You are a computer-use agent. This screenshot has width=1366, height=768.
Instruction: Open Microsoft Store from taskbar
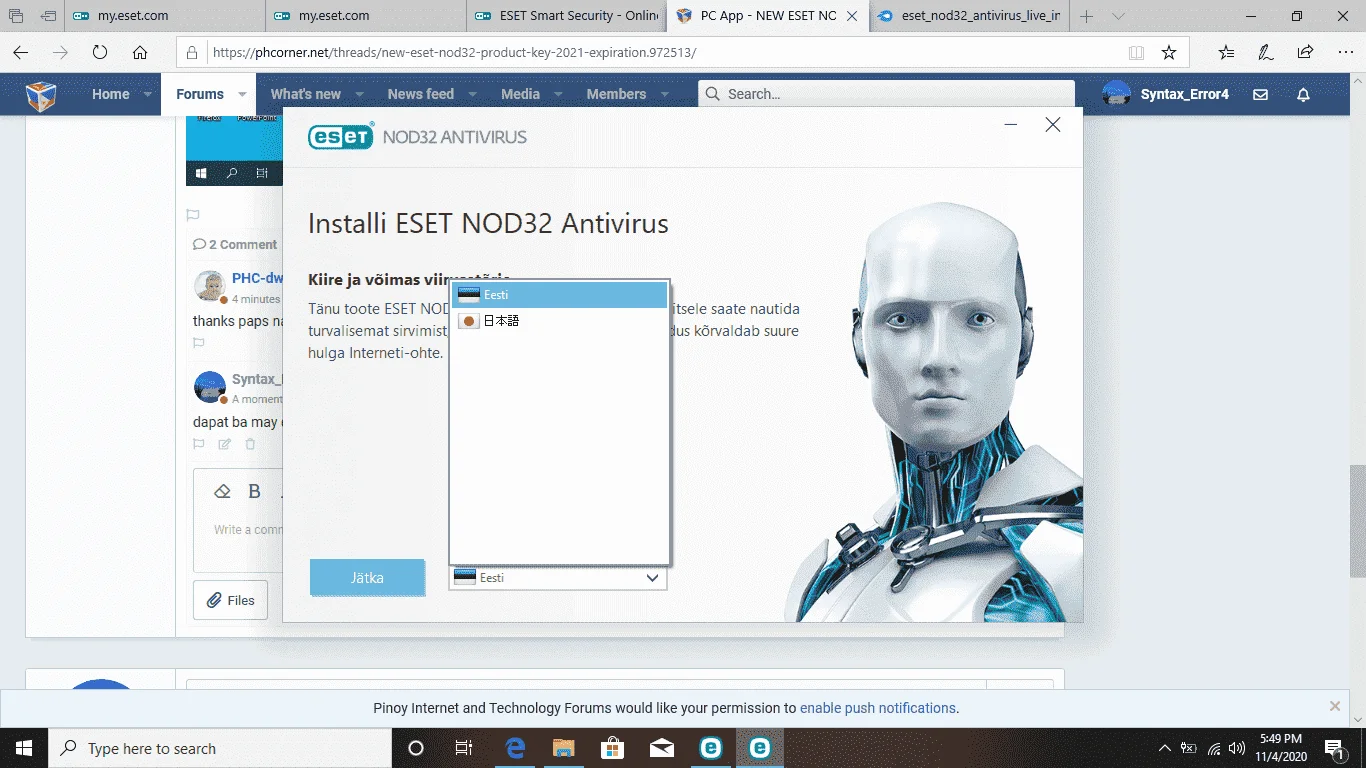pos(613,748)
